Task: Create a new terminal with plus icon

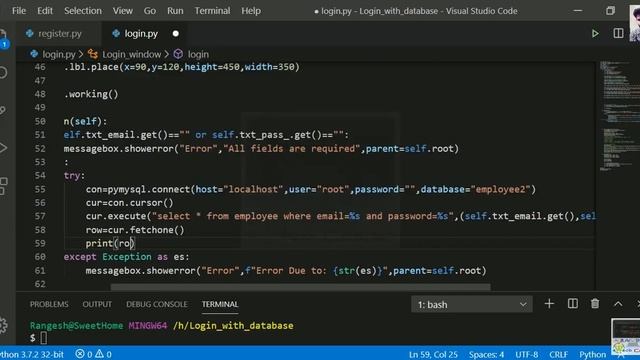Action: coord(549,304)
